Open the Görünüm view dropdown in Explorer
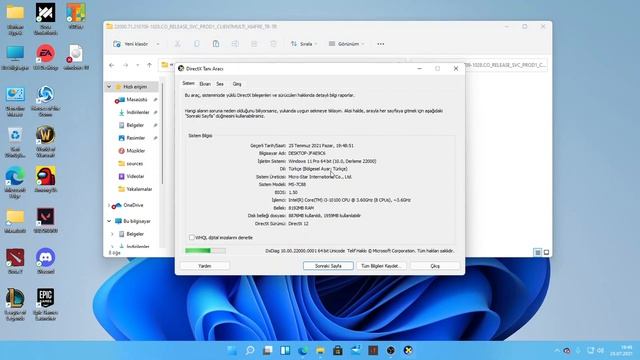 [x=347, y=44]
